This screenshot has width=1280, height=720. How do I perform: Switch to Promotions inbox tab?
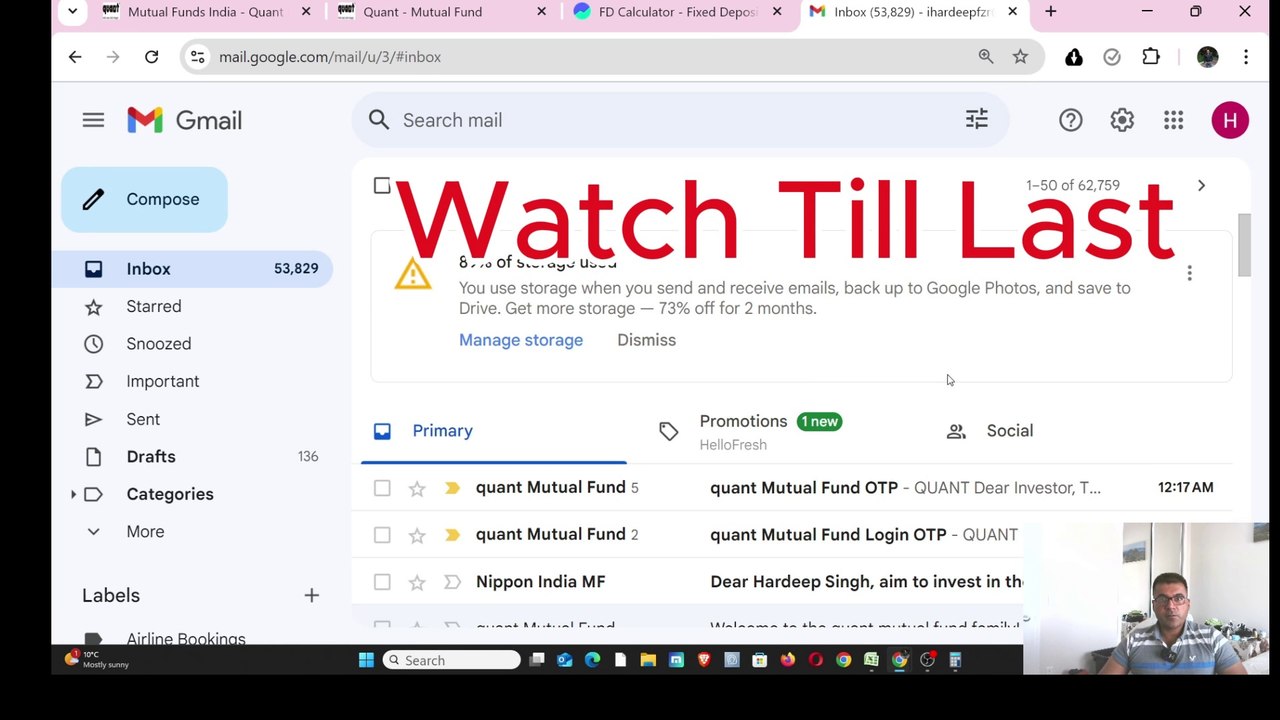[770, 431]
